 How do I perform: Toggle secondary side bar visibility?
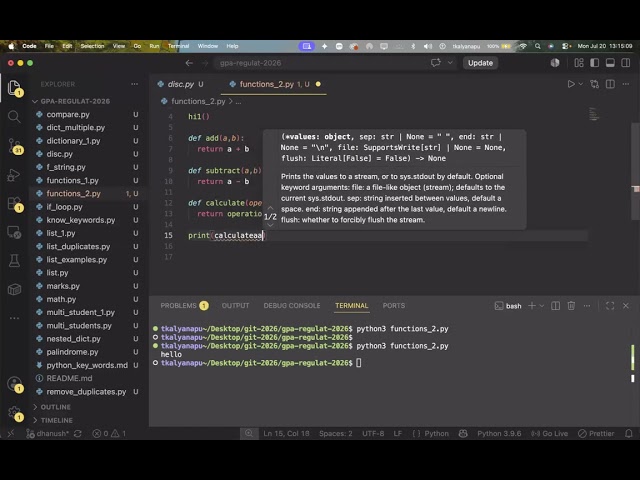tap(626, 63)
